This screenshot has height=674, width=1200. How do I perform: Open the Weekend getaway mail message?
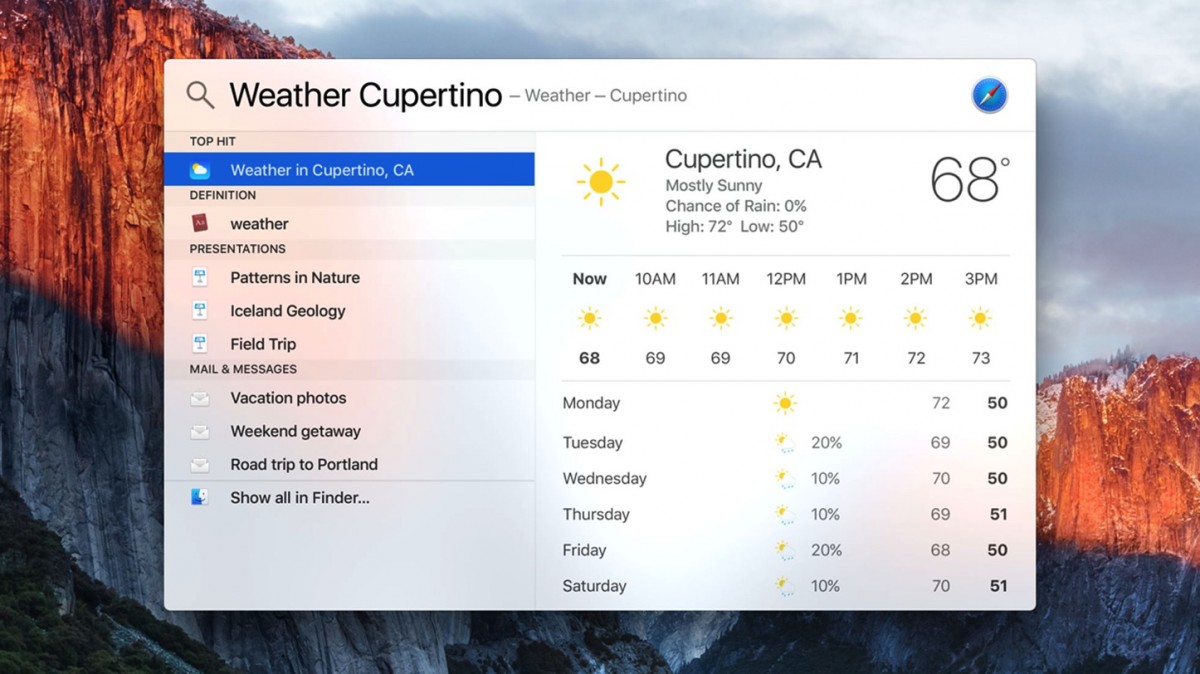click(x=295, y=431)
